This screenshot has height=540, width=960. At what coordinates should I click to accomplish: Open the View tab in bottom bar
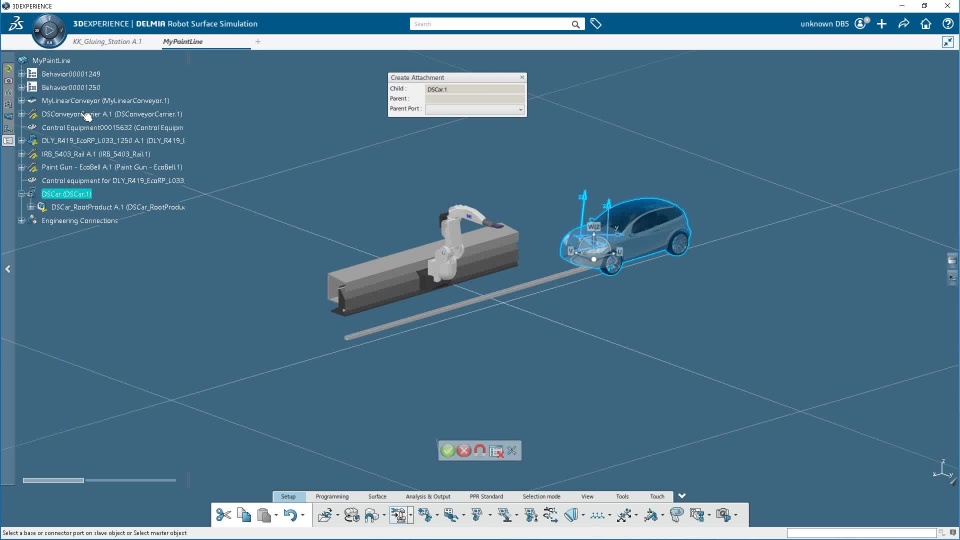click(587, 497)
